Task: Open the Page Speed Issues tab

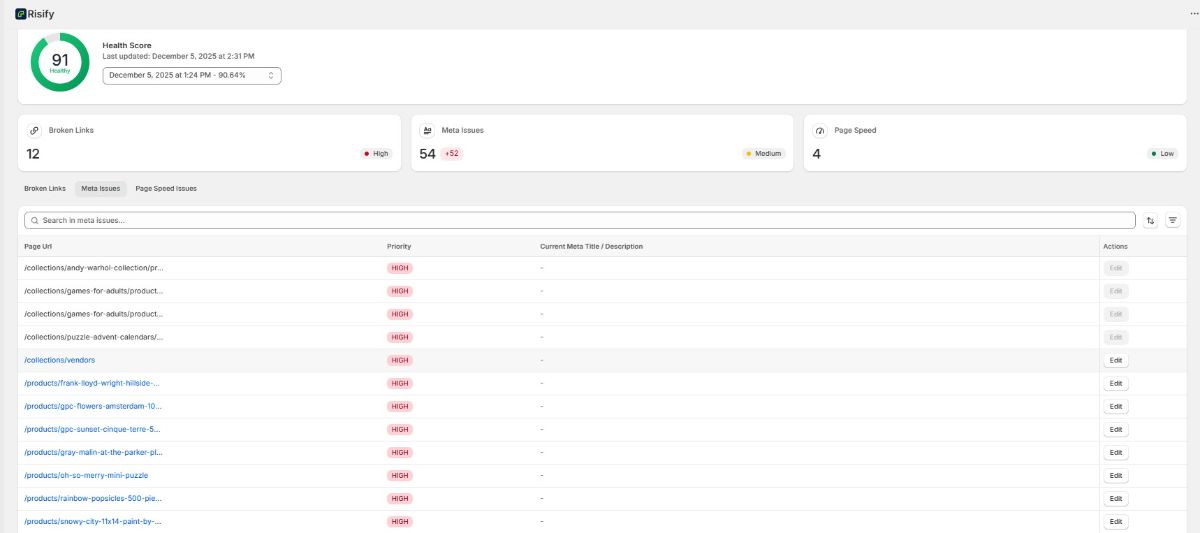Action: tap(166, 188)
